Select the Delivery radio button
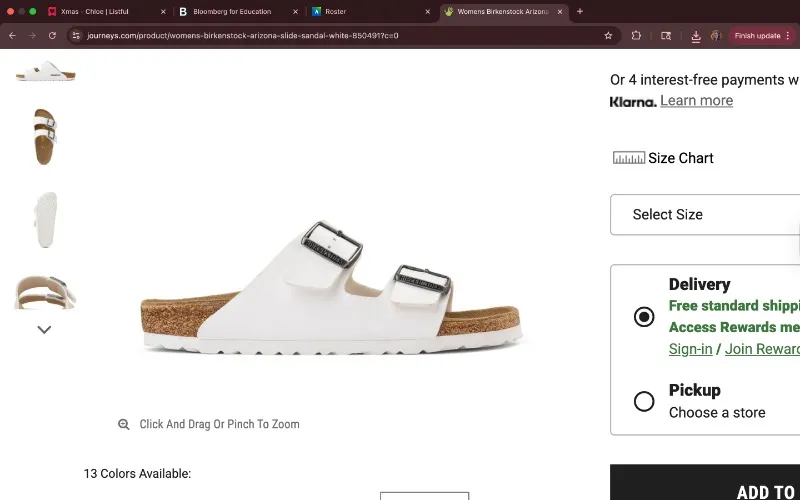Image resolution: width=800 pixels, height=500 pixels. 644,317
